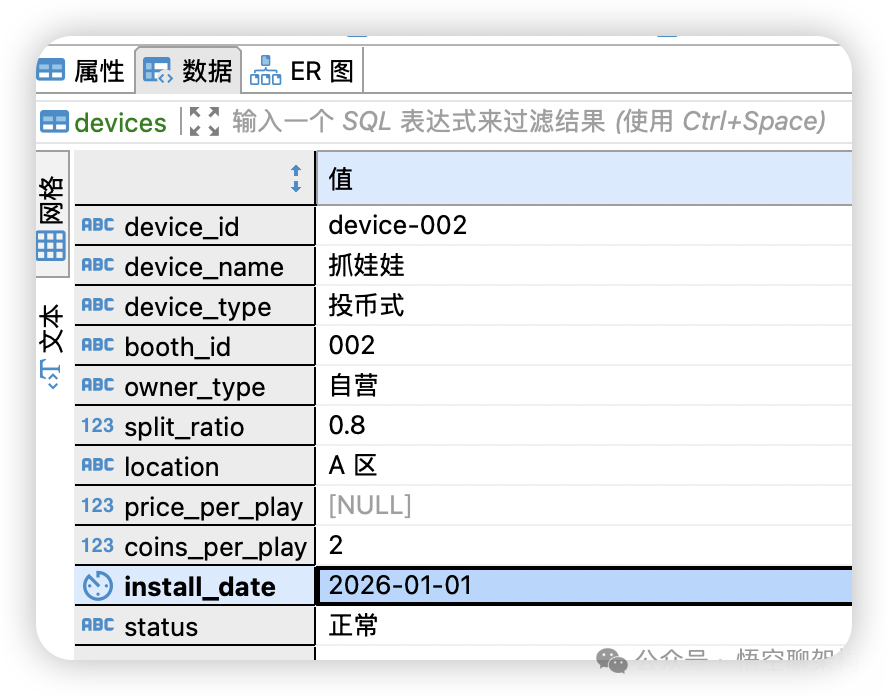Select the status row label

[x=194, y=626]
